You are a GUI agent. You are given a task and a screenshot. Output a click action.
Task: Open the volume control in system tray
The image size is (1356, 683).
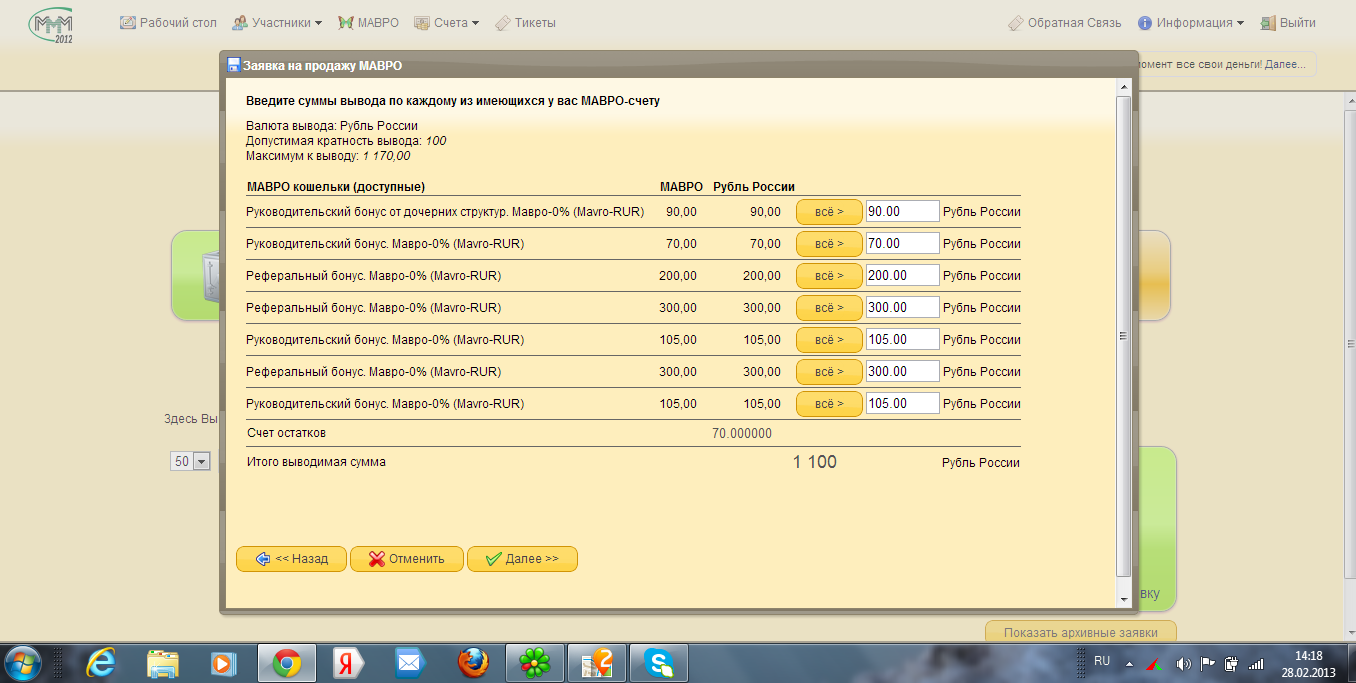click(x=1184, y=663)
